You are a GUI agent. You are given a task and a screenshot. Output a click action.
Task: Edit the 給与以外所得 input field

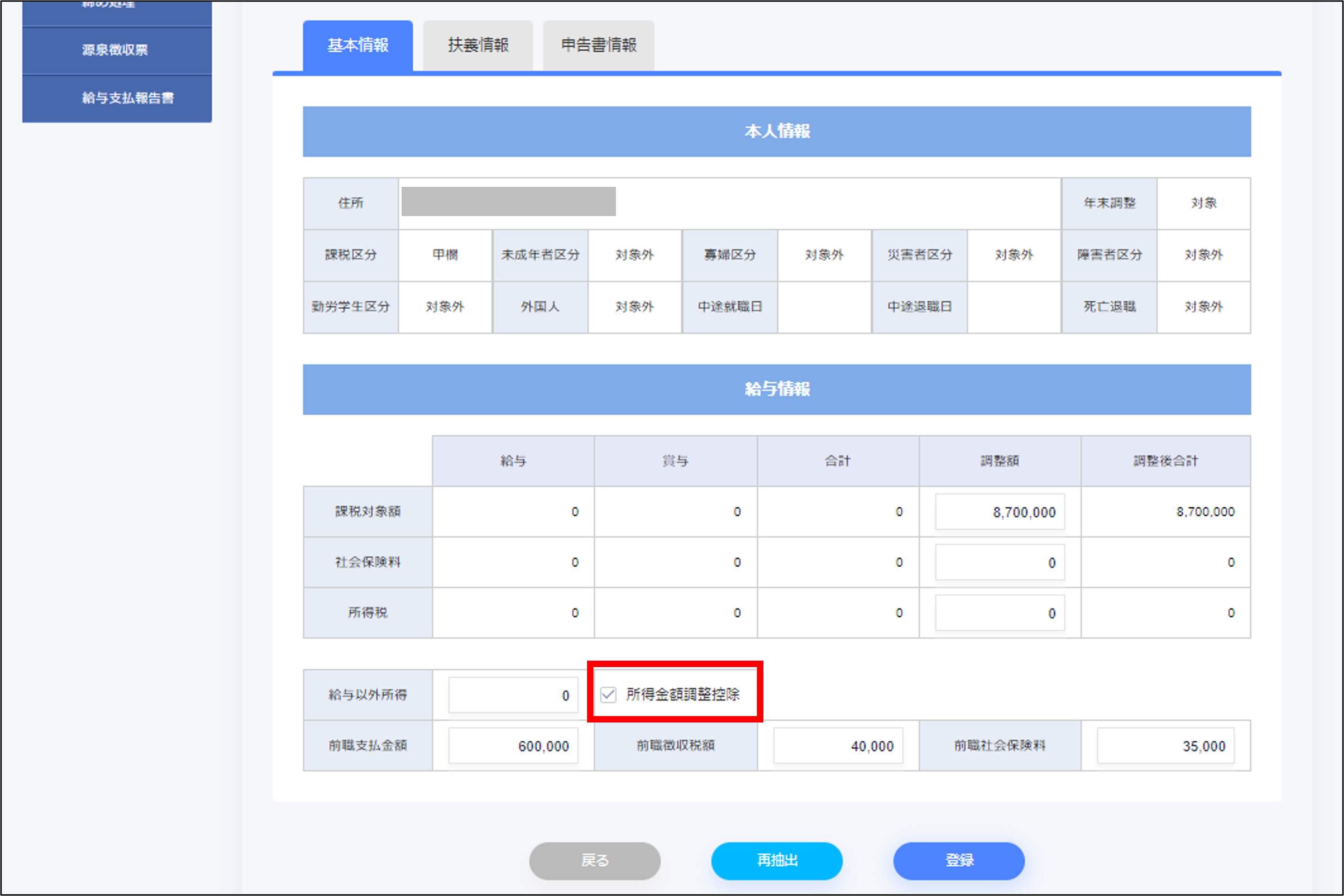(513, 695)
